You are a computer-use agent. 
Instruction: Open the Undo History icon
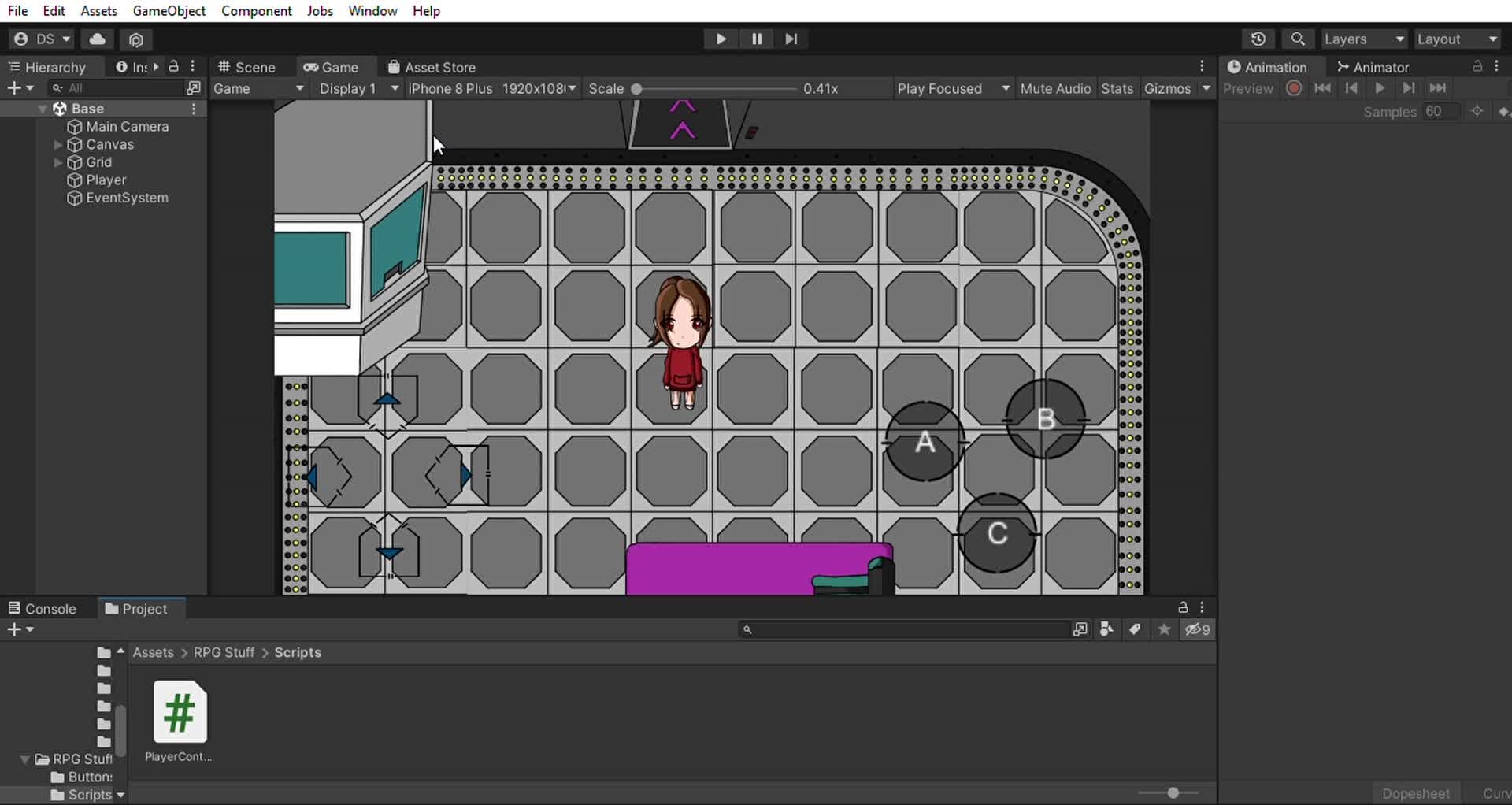(1258, 39)
